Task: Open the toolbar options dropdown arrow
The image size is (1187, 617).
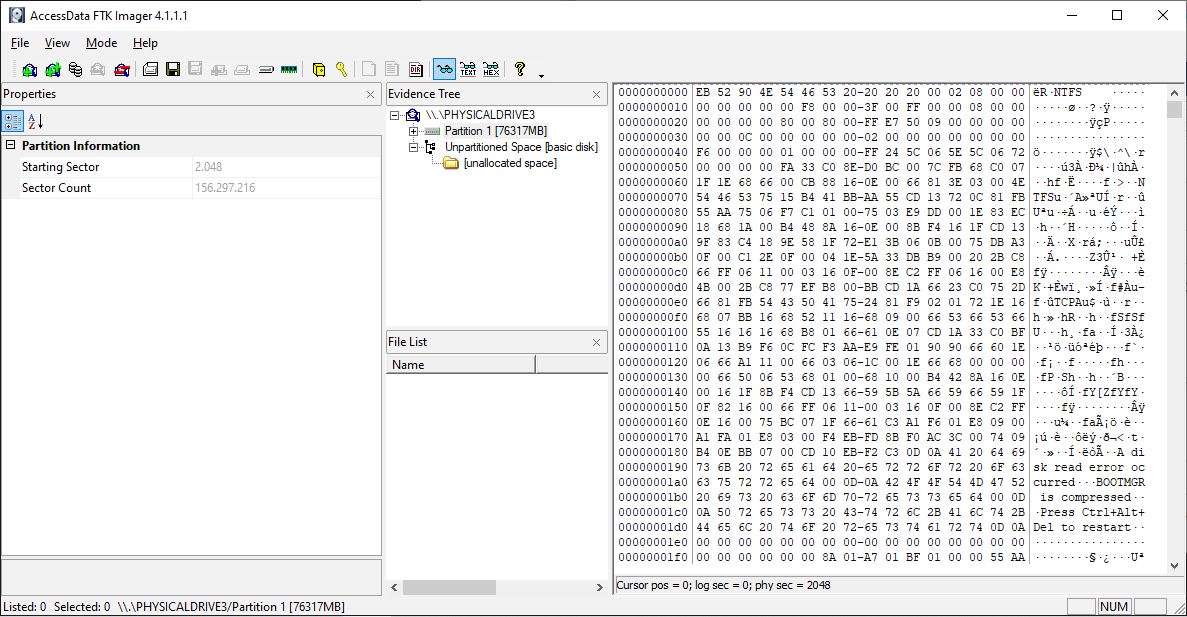Action: click(x=541, y=76)
